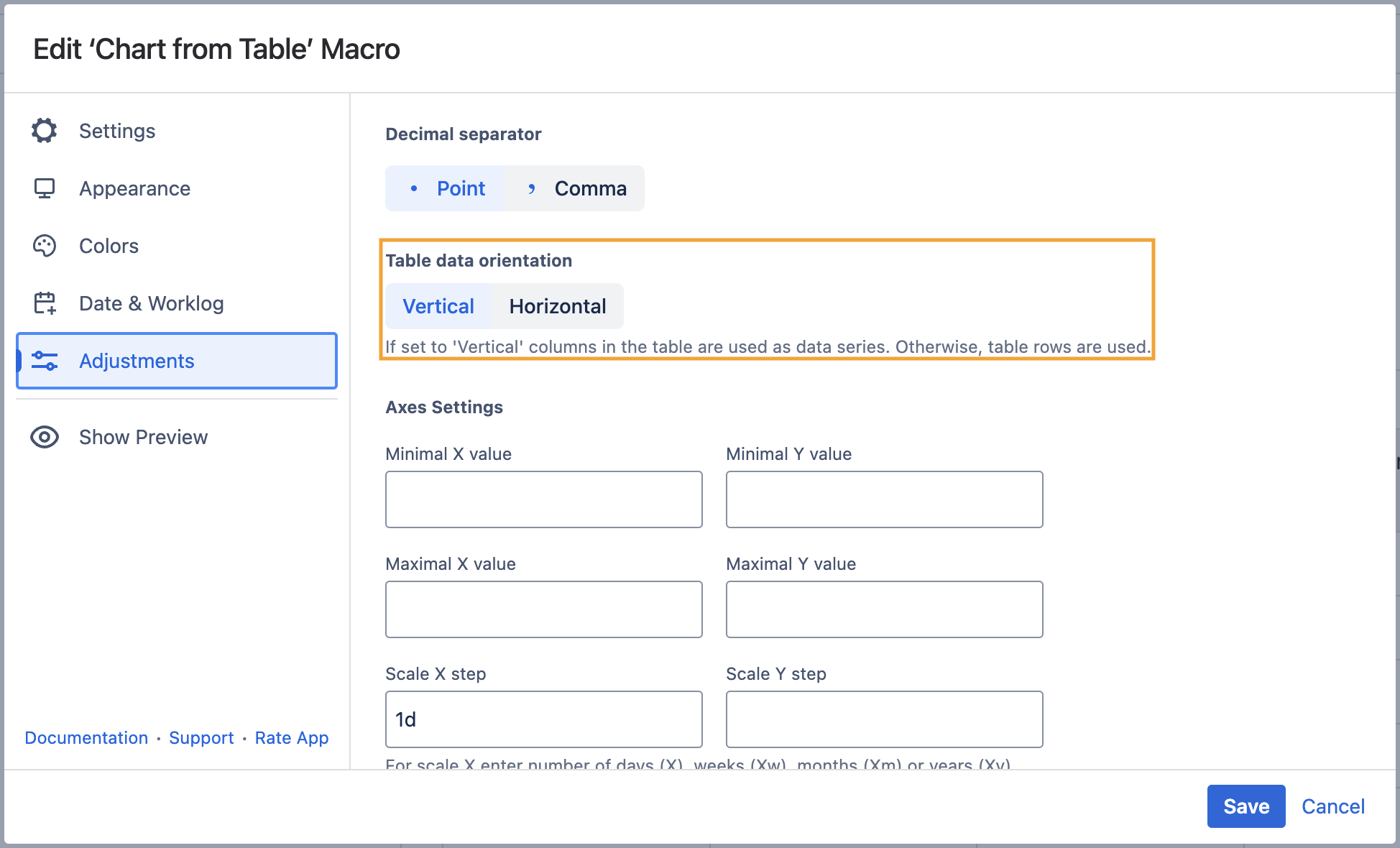Click the Adjustments sliders icon
This screenshot has width=1400, height=848.
point(45,361)
